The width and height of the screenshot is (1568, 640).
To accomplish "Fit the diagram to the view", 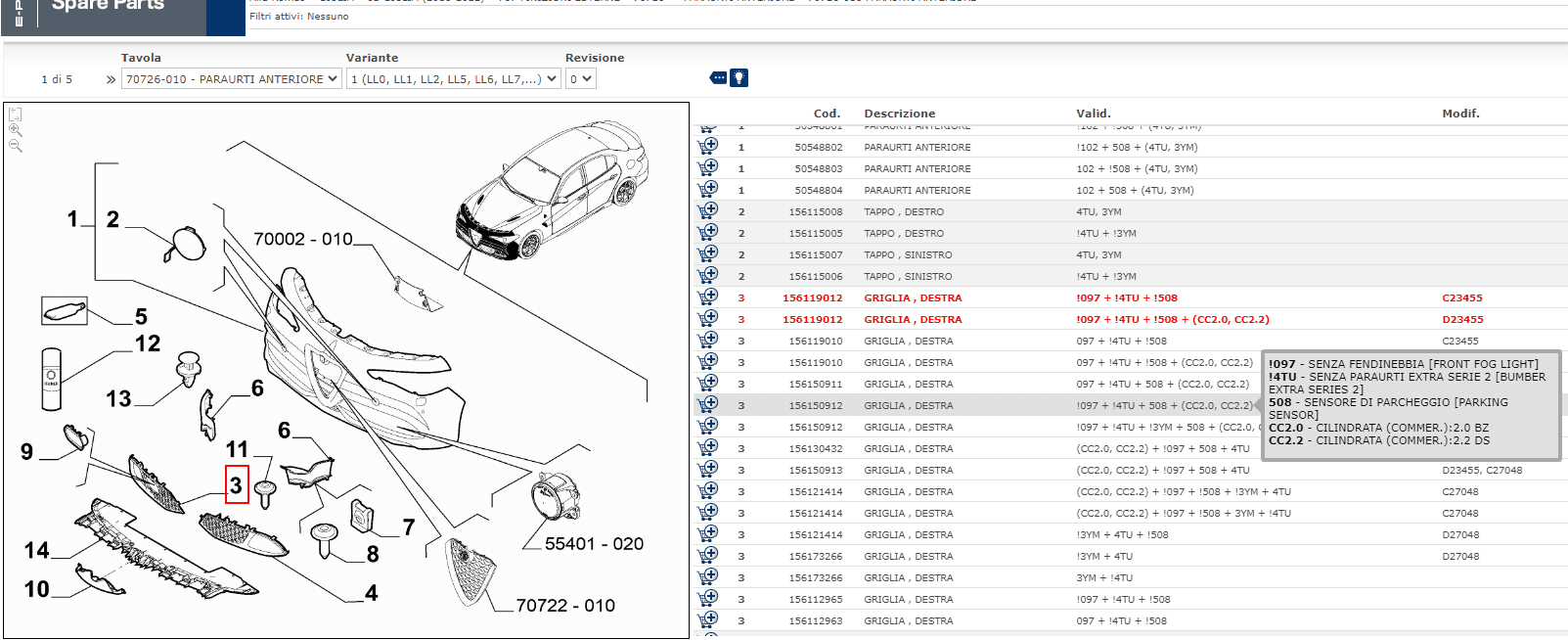I will [16, 114].
